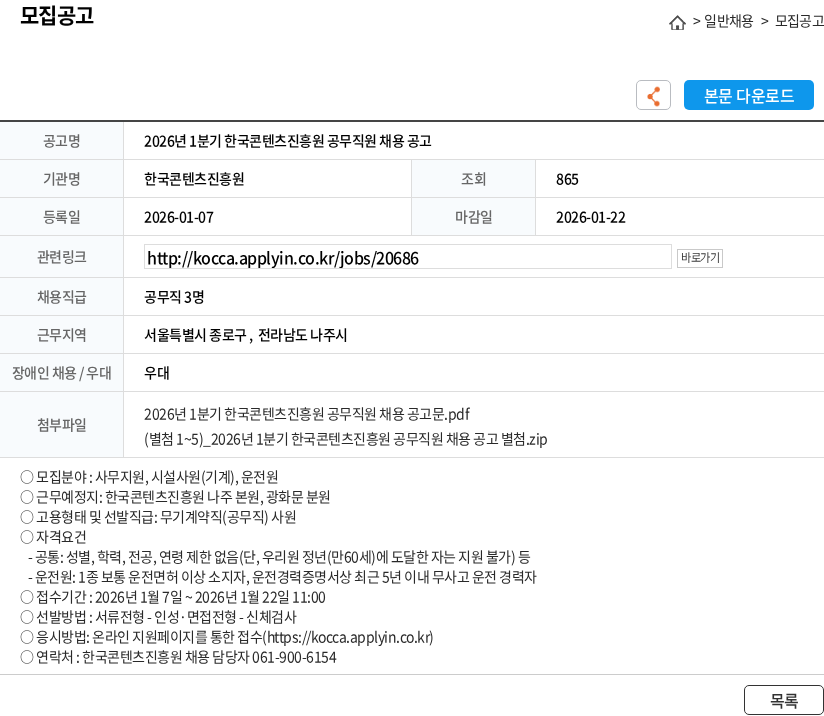Click the 공통 qualification line about 정년
The image size is (824, 716).
279,557
